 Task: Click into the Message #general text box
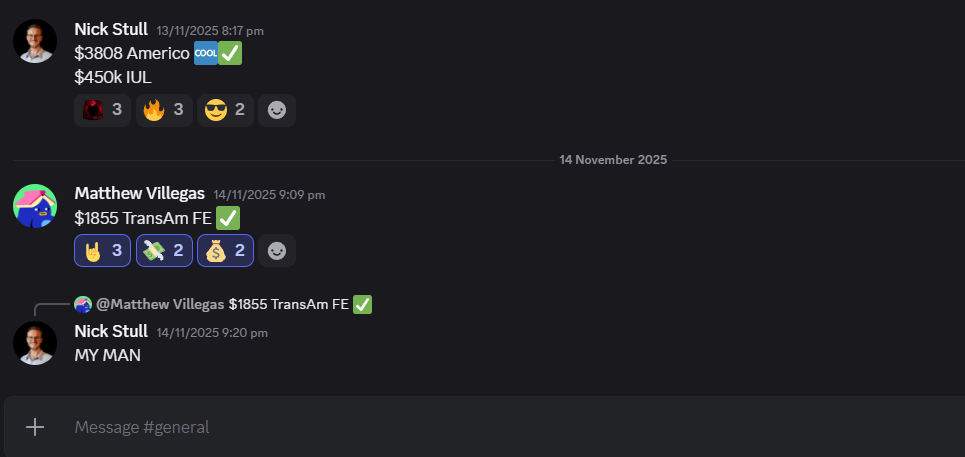pyautogui.click(x=500, y=427)
